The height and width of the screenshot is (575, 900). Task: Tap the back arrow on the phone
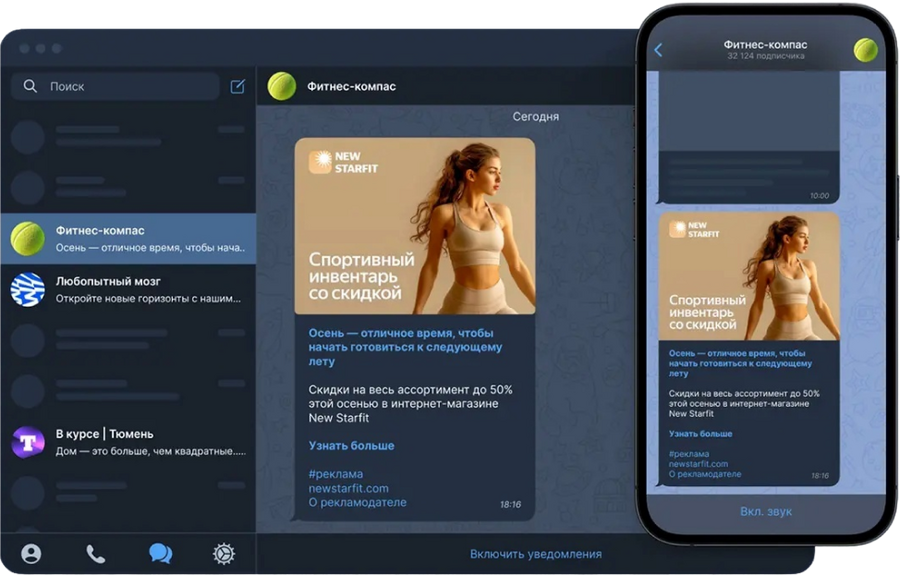[x=658, y=50]
